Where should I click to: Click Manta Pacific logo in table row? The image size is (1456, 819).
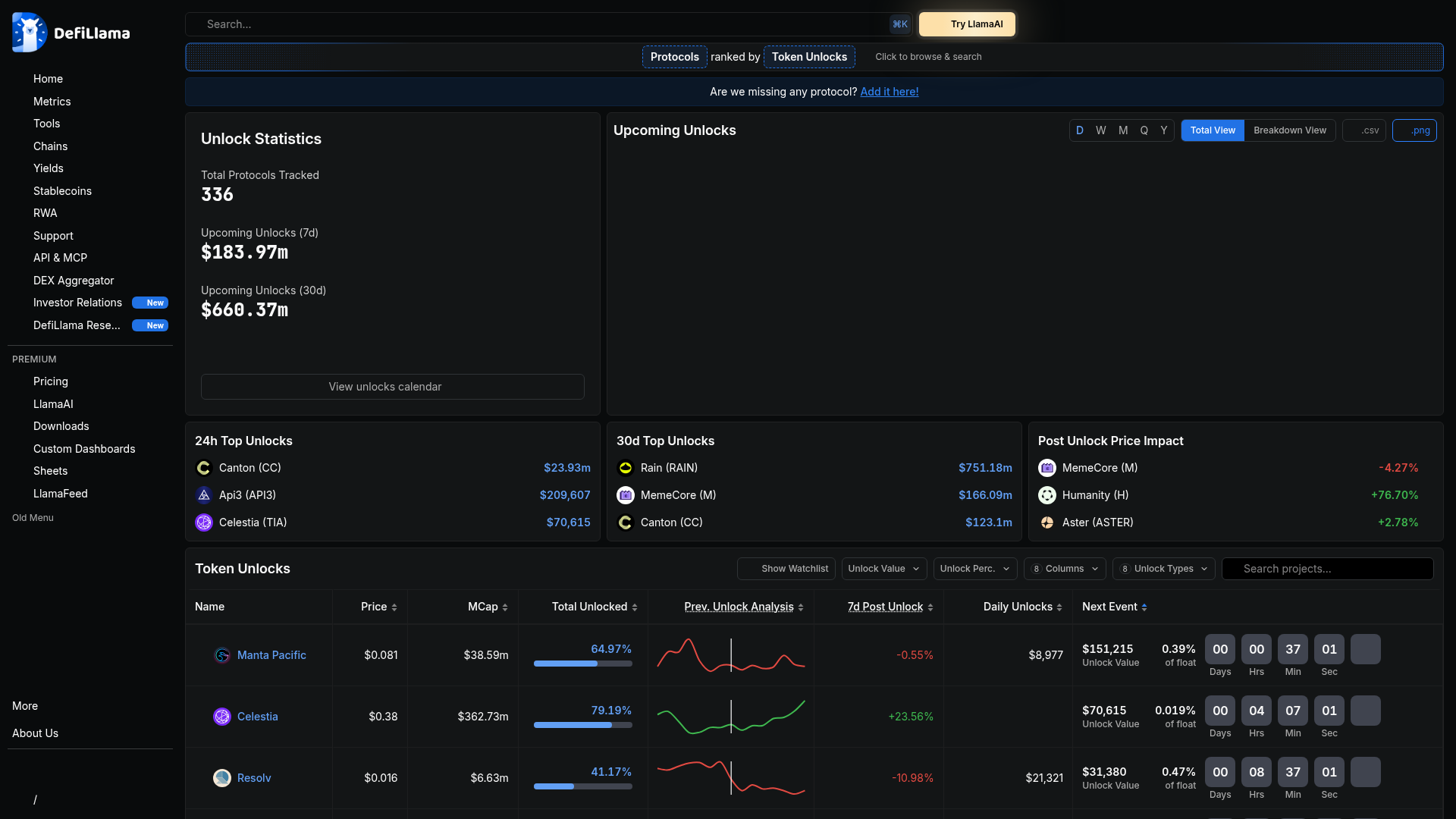coord(221,655)
